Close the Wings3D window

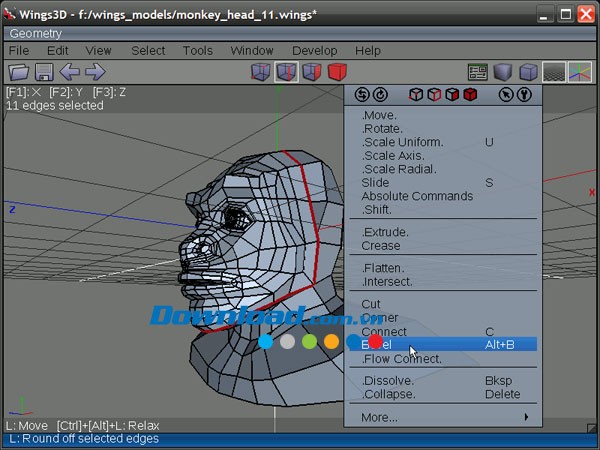tap(587, 14)
